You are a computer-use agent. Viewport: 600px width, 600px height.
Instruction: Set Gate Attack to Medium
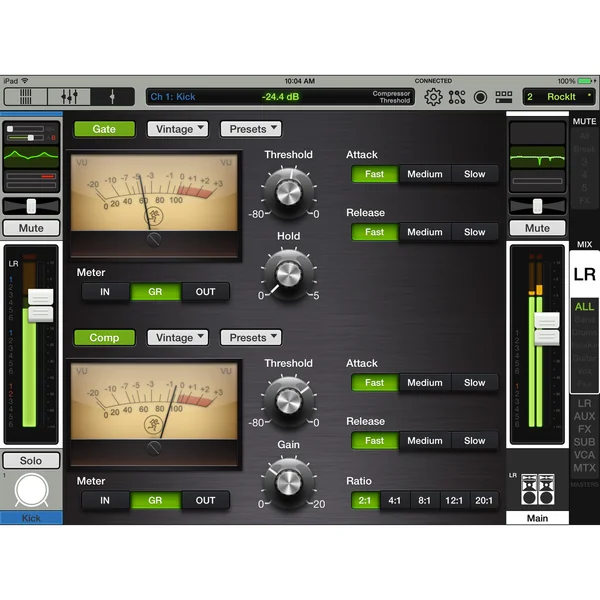click(425, 174)
